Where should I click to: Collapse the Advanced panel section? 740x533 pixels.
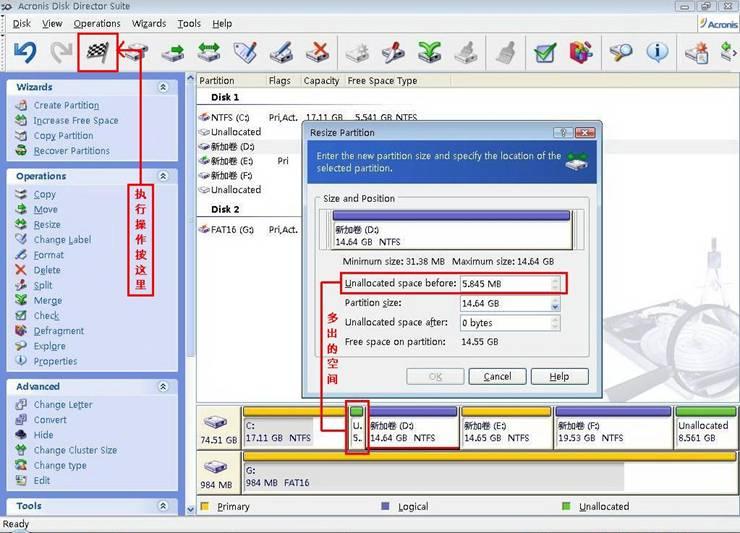tap(163, 386)
